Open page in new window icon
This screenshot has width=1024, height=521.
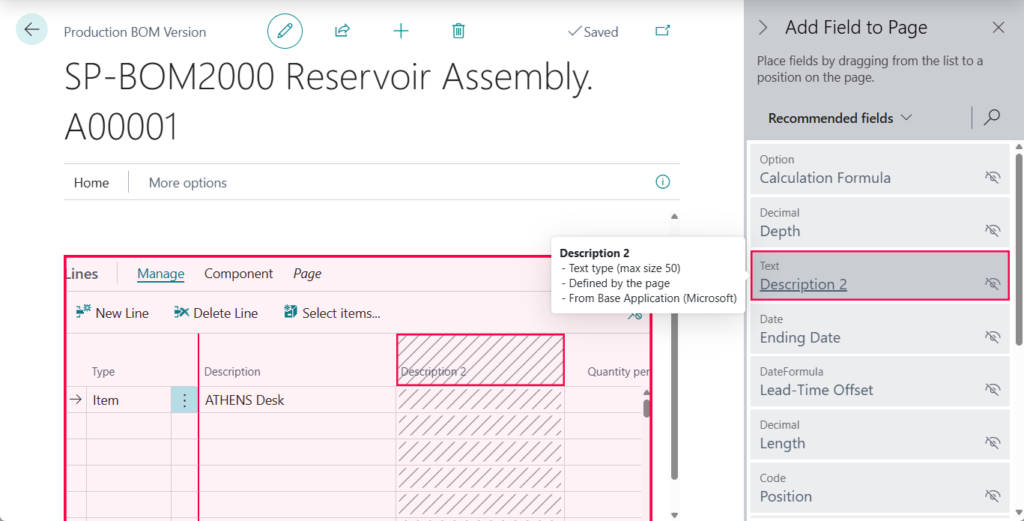(662, 31)
